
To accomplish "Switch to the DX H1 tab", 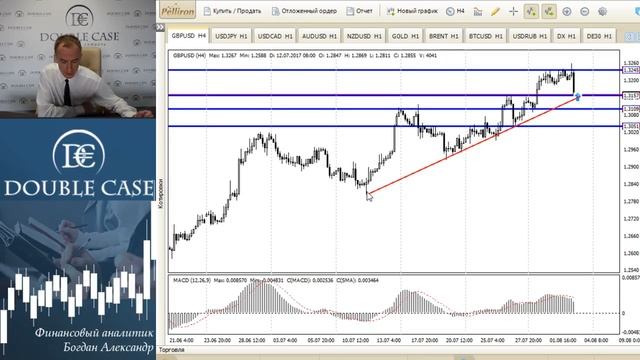I will point(566,36).
